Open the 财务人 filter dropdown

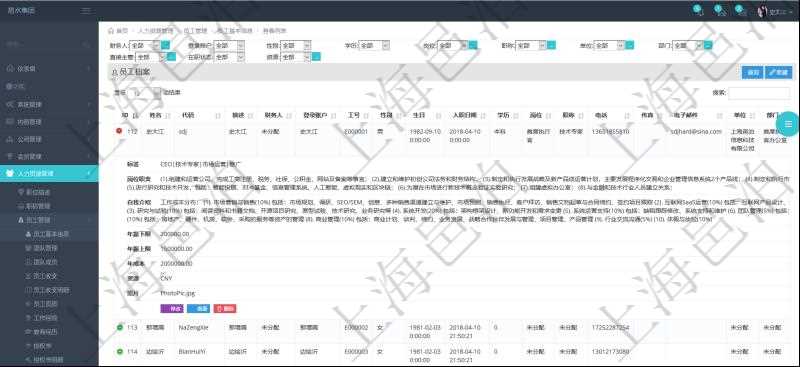click(145, 45)
